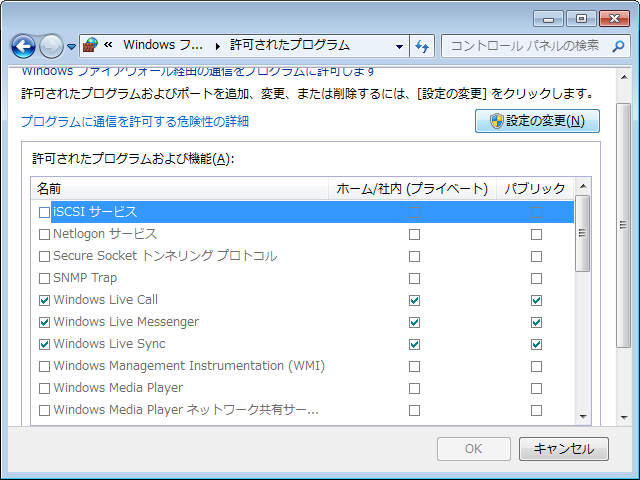Click the Back navigation arrow button
Viewport: 640px width, 480px height.
[x=23, y=47]
